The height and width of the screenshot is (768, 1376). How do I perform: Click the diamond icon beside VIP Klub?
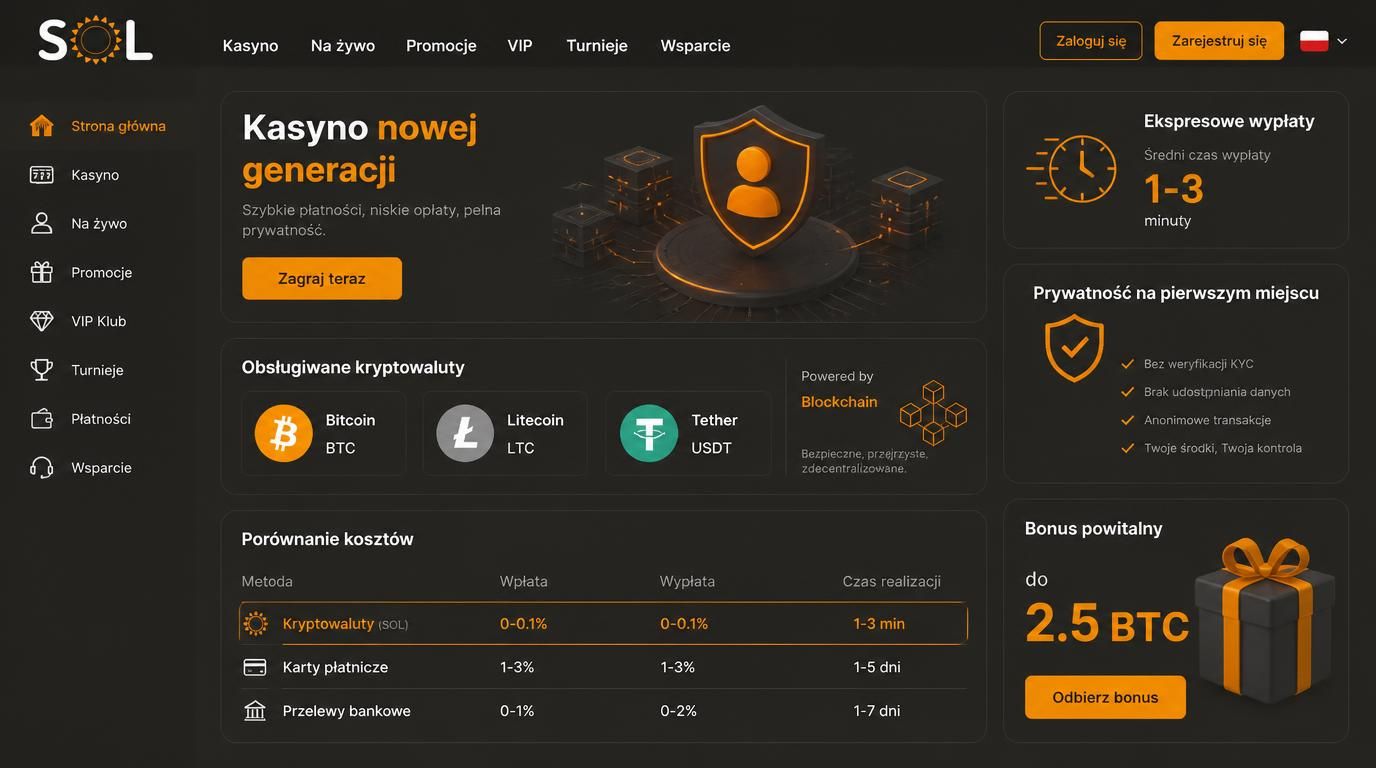click(41, 321)
